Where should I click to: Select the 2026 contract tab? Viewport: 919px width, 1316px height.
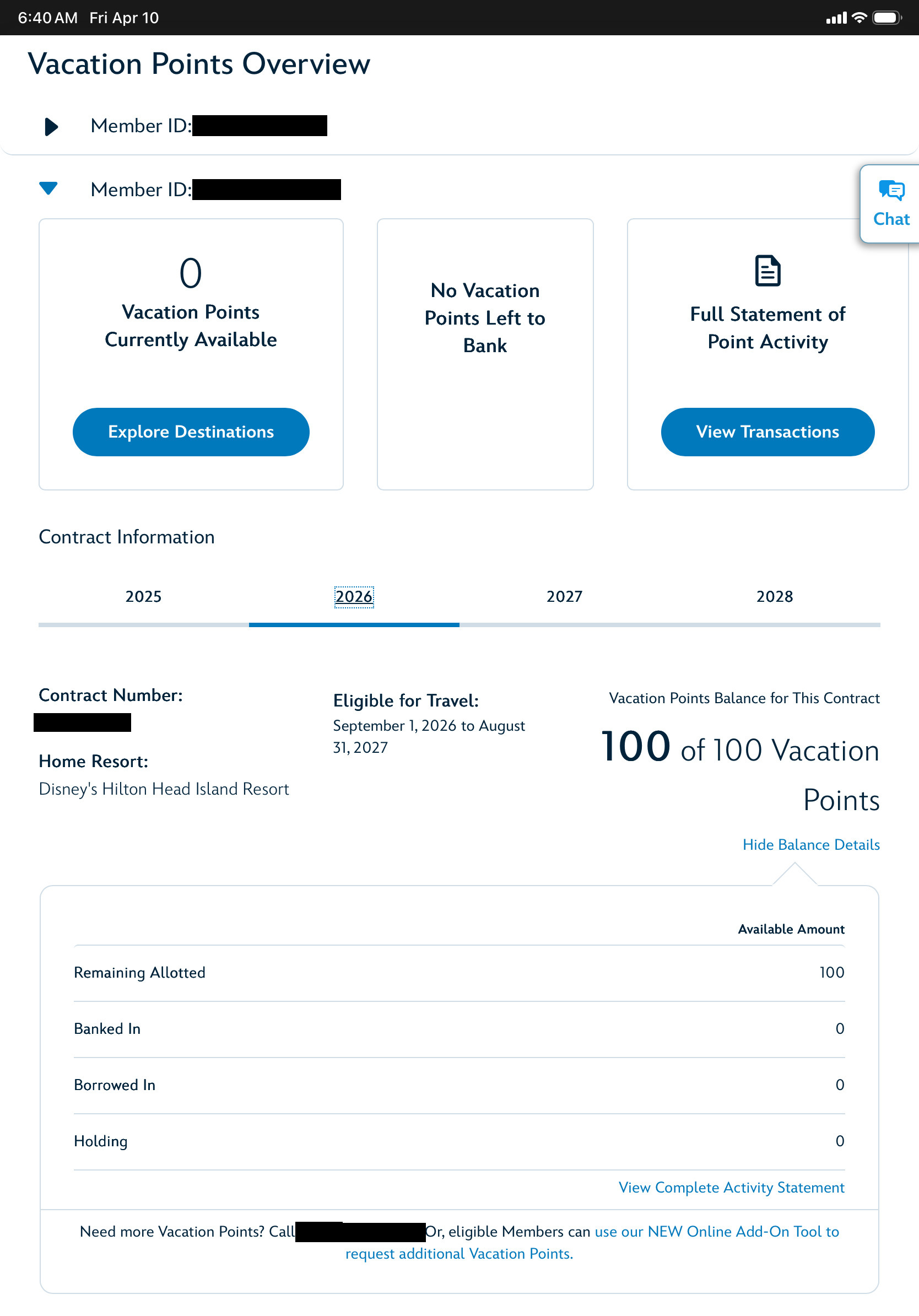click(354, 597)
